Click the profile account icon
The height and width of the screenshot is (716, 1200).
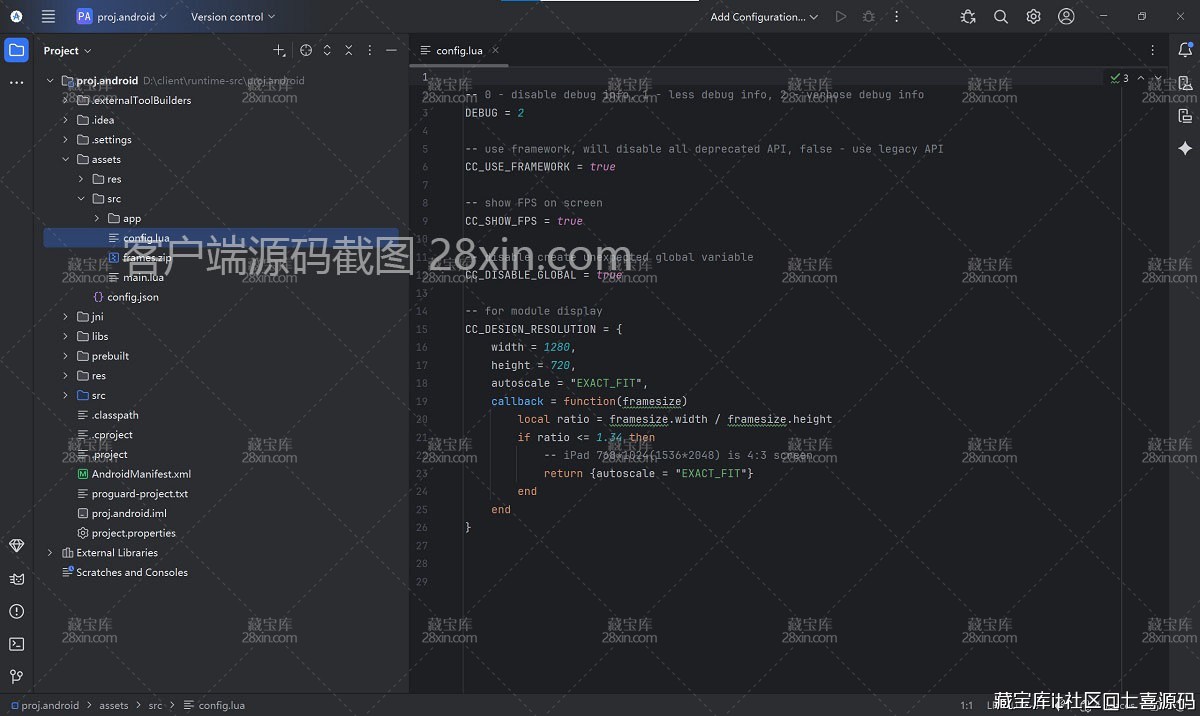pos(1066,16)
